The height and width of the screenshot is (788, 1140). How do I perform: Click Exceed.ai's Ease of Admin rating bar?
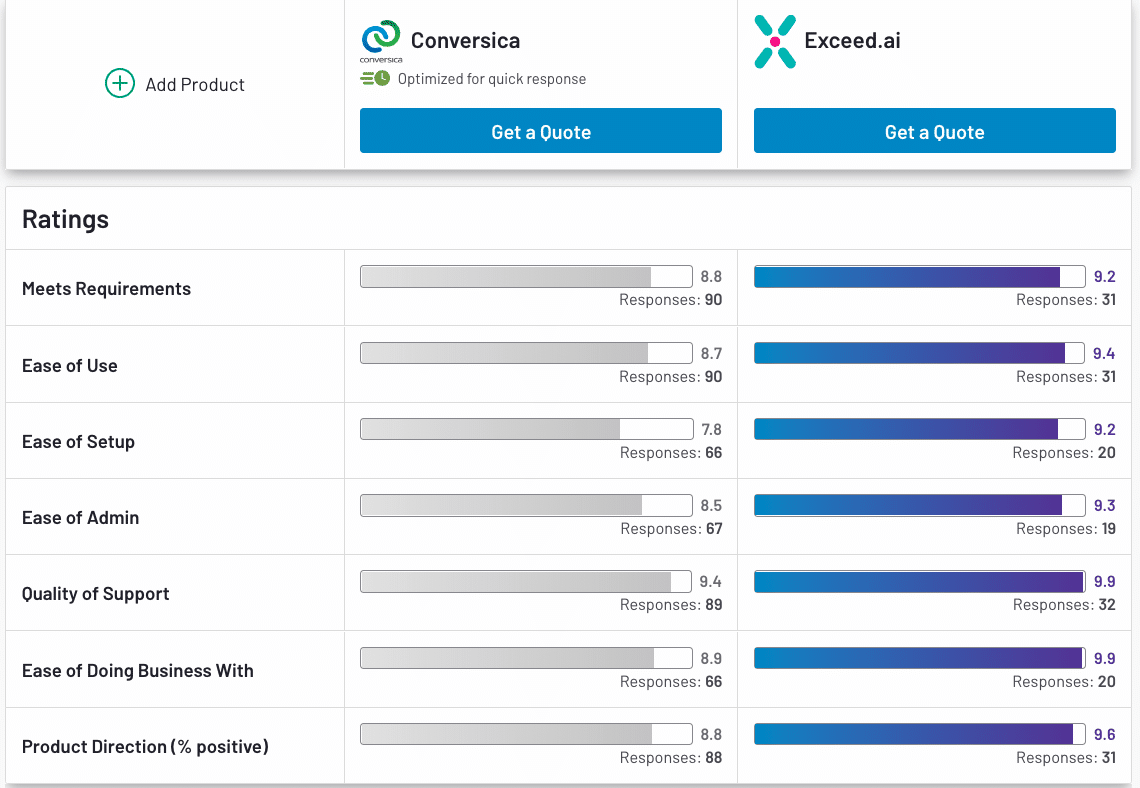click(x=920, y=505)
